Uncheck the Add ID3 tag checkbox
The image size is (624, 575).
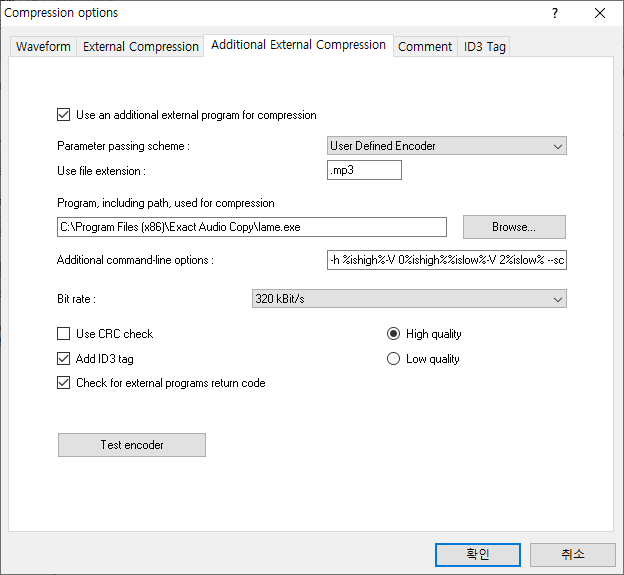click(65, 359)
